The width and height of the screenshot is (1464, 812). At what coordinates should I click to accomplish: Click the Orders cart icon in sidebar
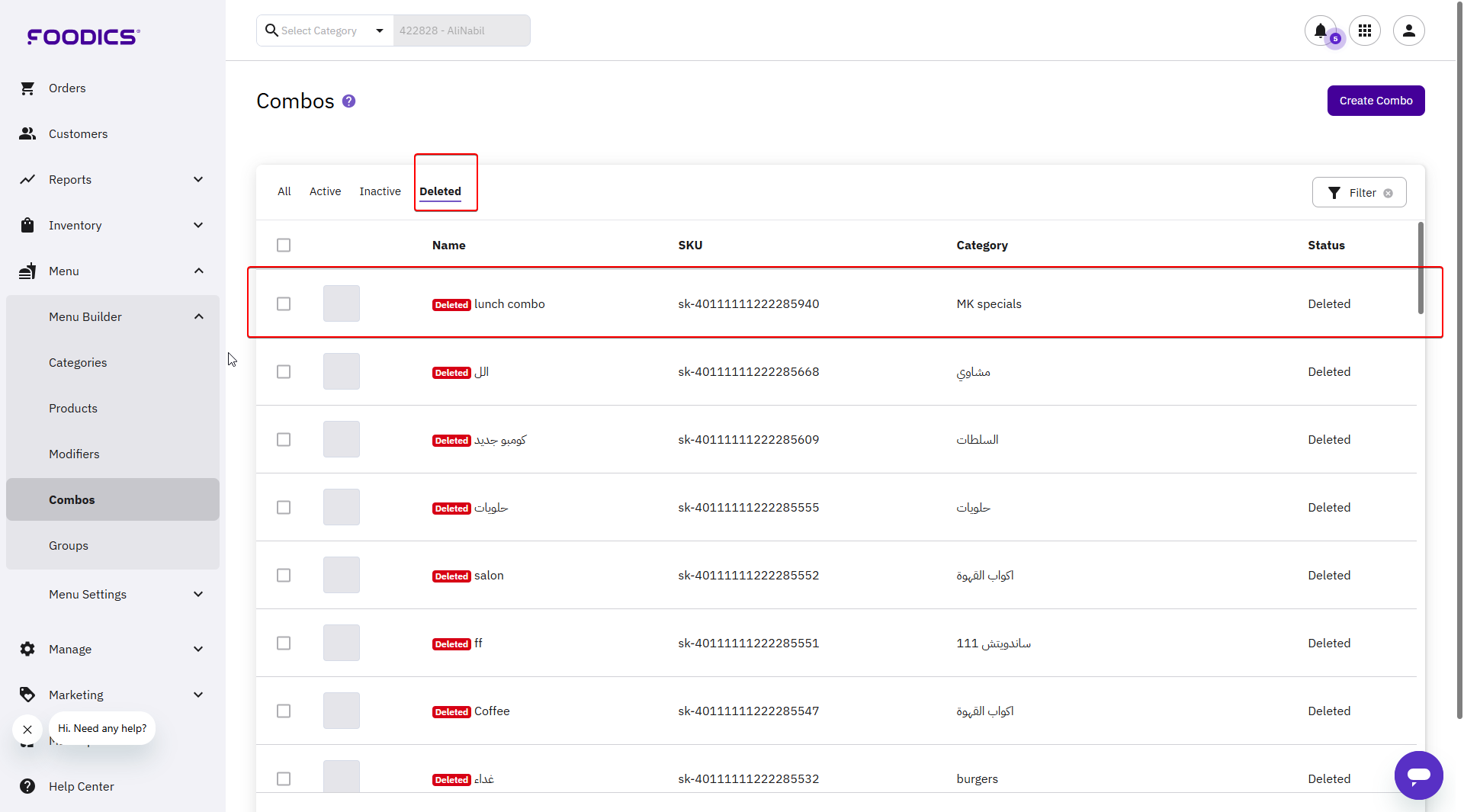point(27,88)
